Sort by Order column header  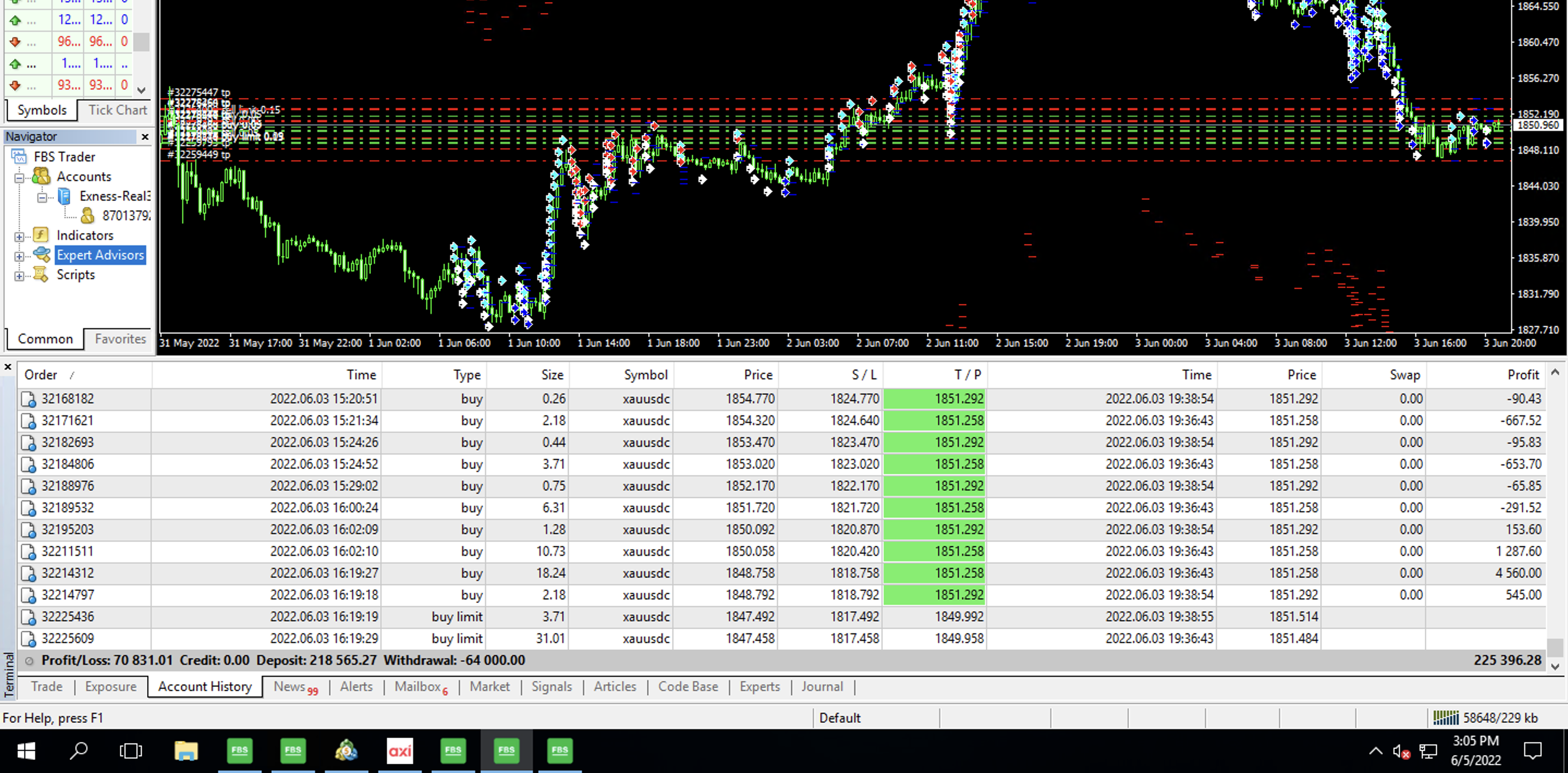[41, 375]
